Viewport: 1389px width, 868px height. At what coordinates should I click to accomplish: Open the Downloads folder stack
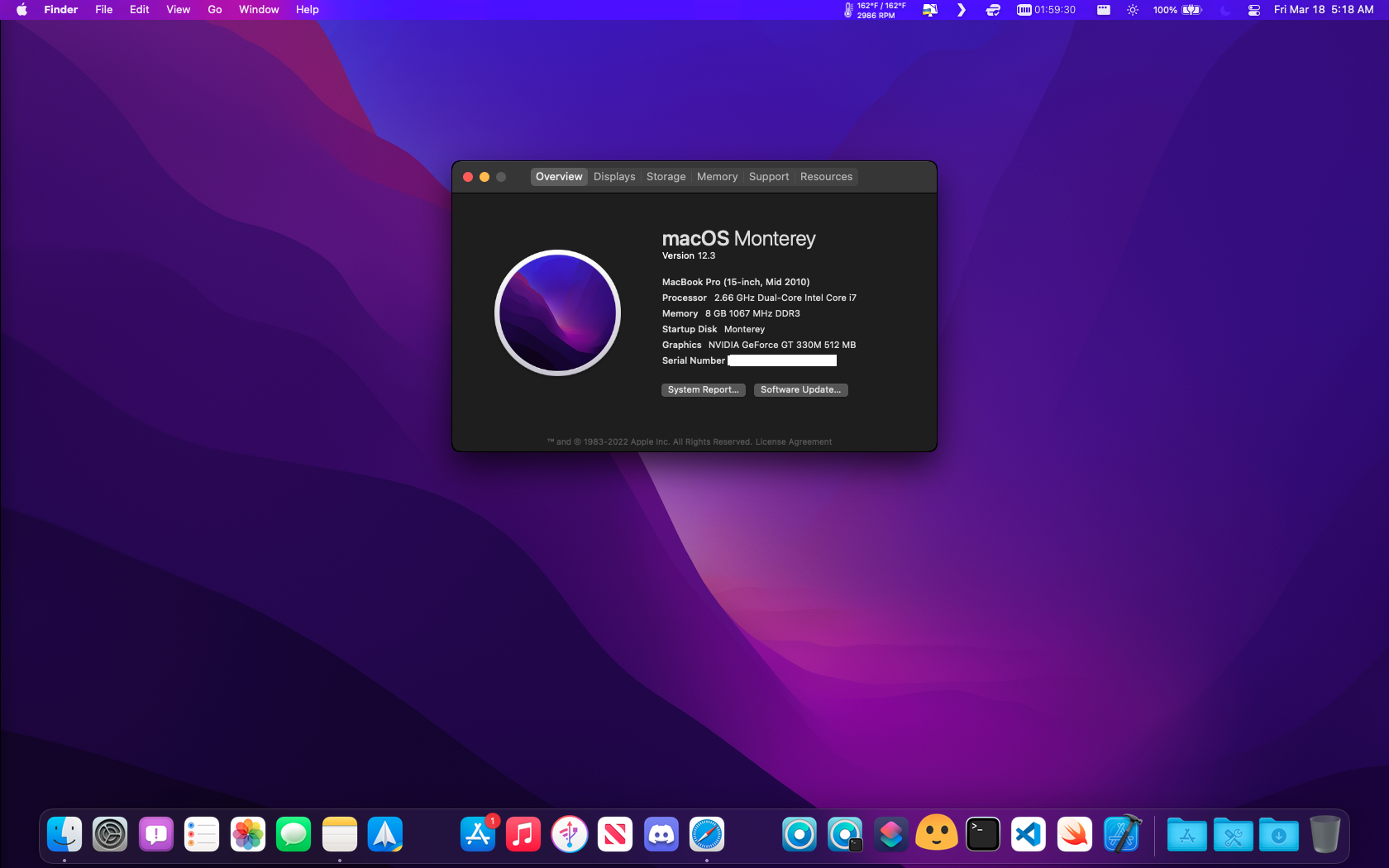(x=1279, y=835)
